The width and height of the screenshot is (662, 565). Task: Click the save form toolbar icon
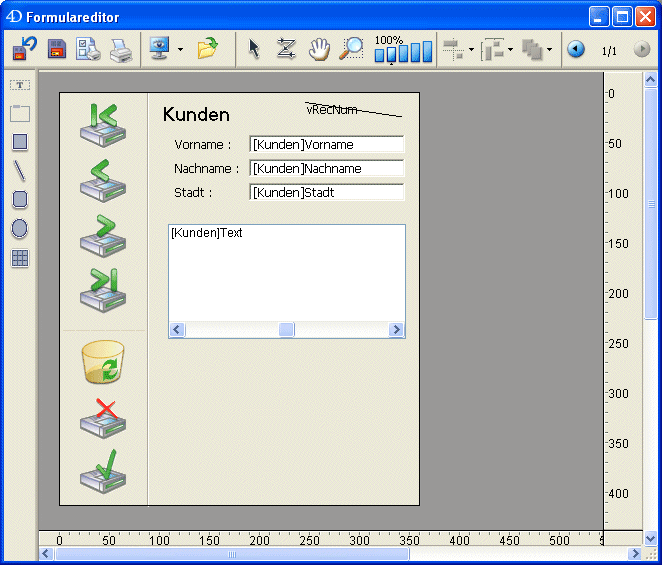pos(57,49)
